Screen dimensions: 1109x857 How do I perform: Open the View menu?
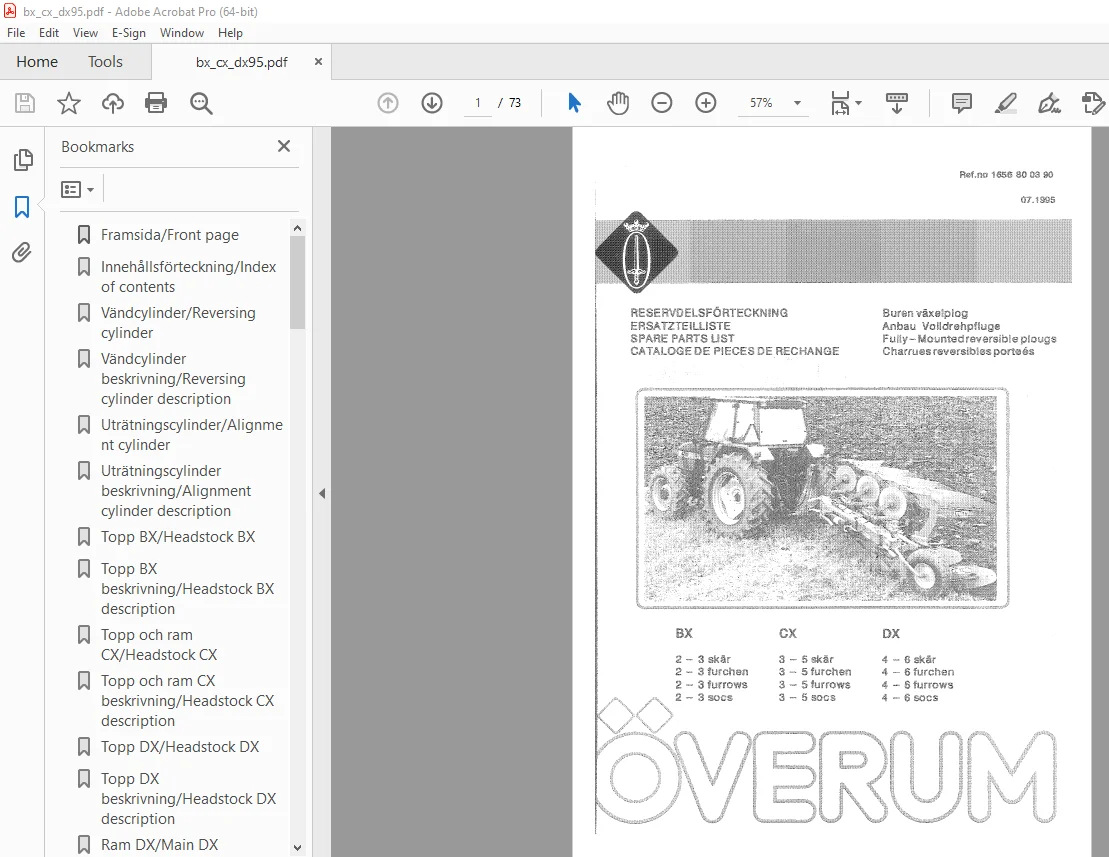(85, 33)
